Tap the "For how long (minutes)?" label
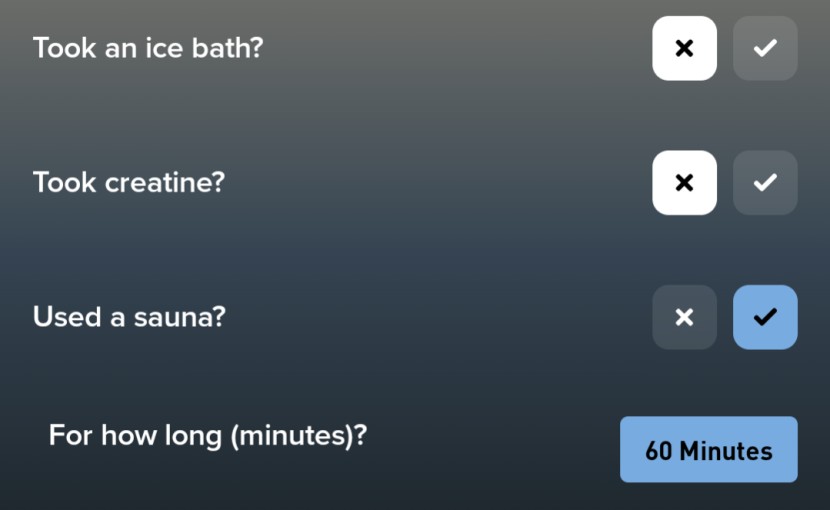This screenshot has height=510, width=830. tap(208, 437)
